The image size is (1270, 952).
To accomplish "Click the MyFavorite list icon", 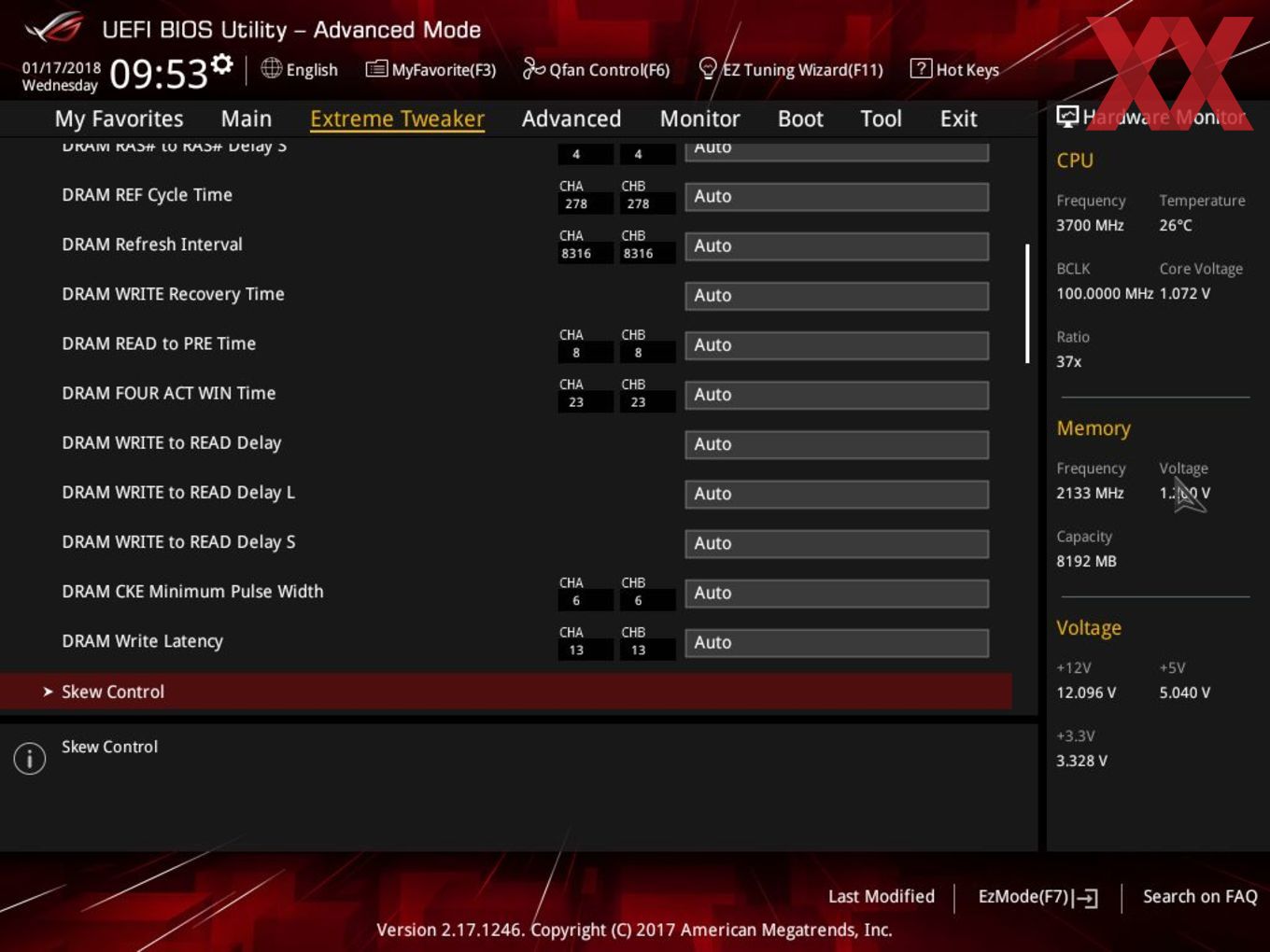I will click(376, 68).
